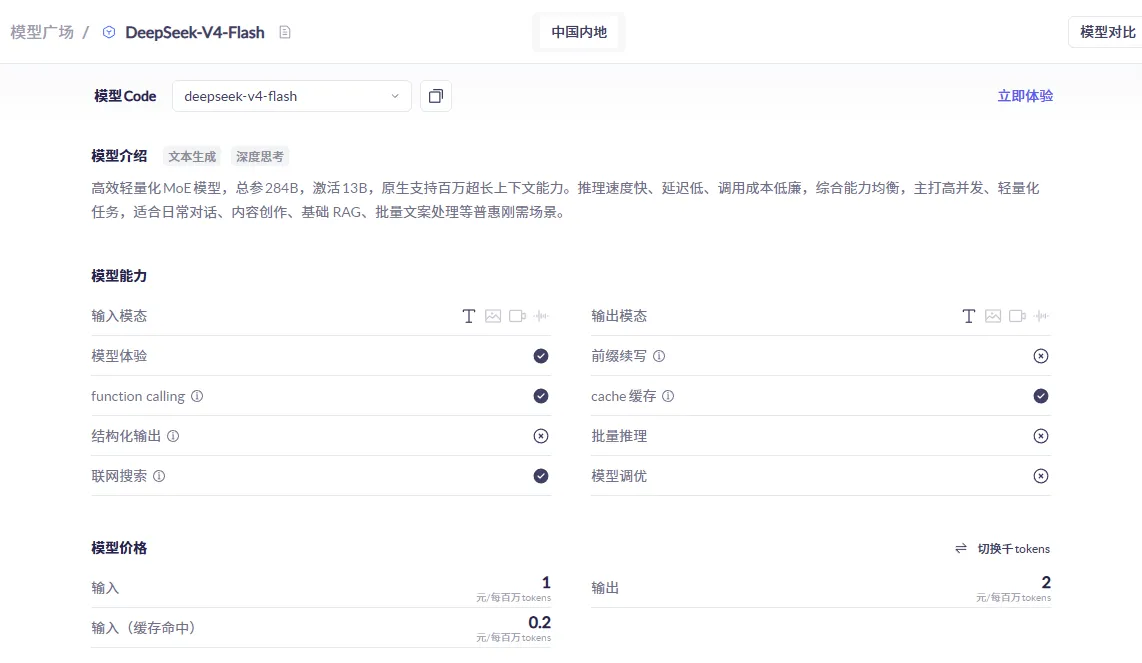Show info tooltip for cache 缓存
This screenshot has width=1142, height=663.
[x=668, y=396]
